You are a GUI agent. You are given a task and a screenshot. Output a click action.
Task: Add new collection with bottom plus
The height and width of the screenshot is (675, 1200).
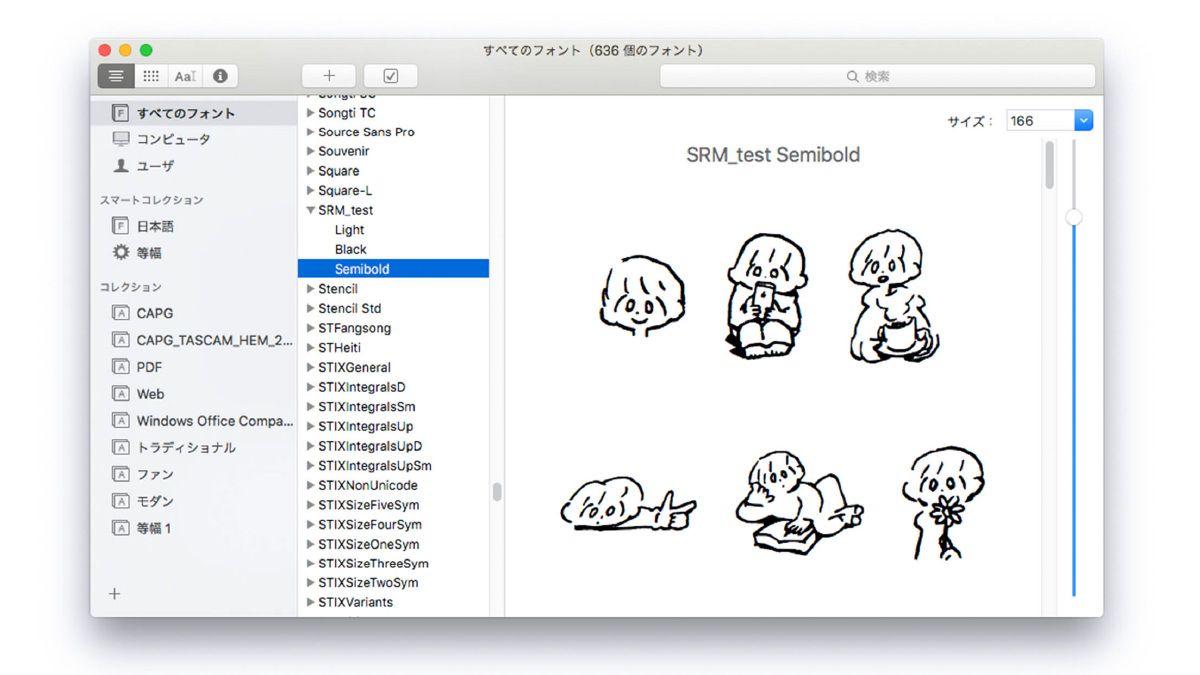(114, 594)
